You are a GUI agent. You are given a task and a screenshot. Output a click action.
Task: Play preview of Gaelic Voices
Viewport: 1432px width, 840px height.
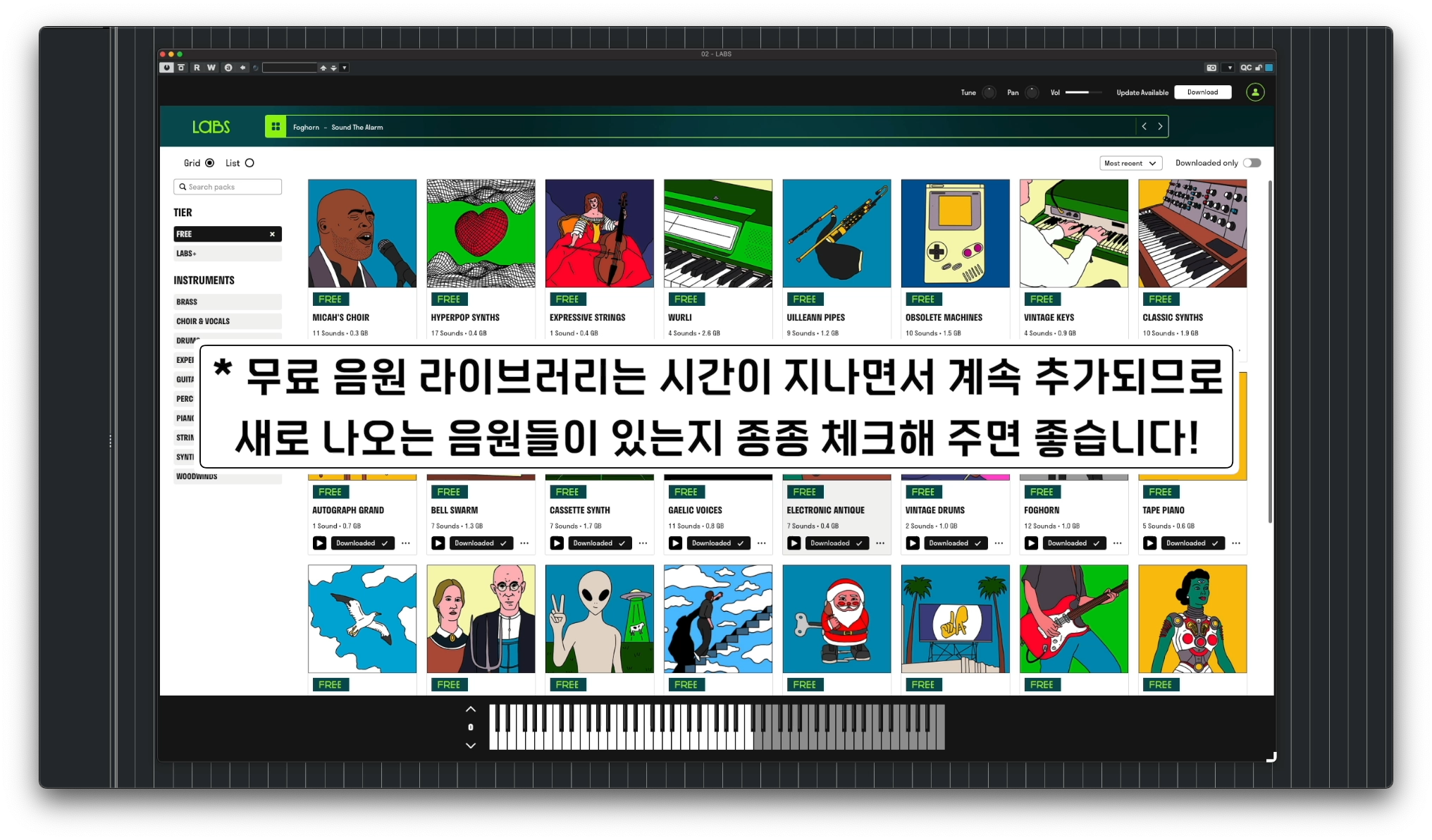coord(675,543)
